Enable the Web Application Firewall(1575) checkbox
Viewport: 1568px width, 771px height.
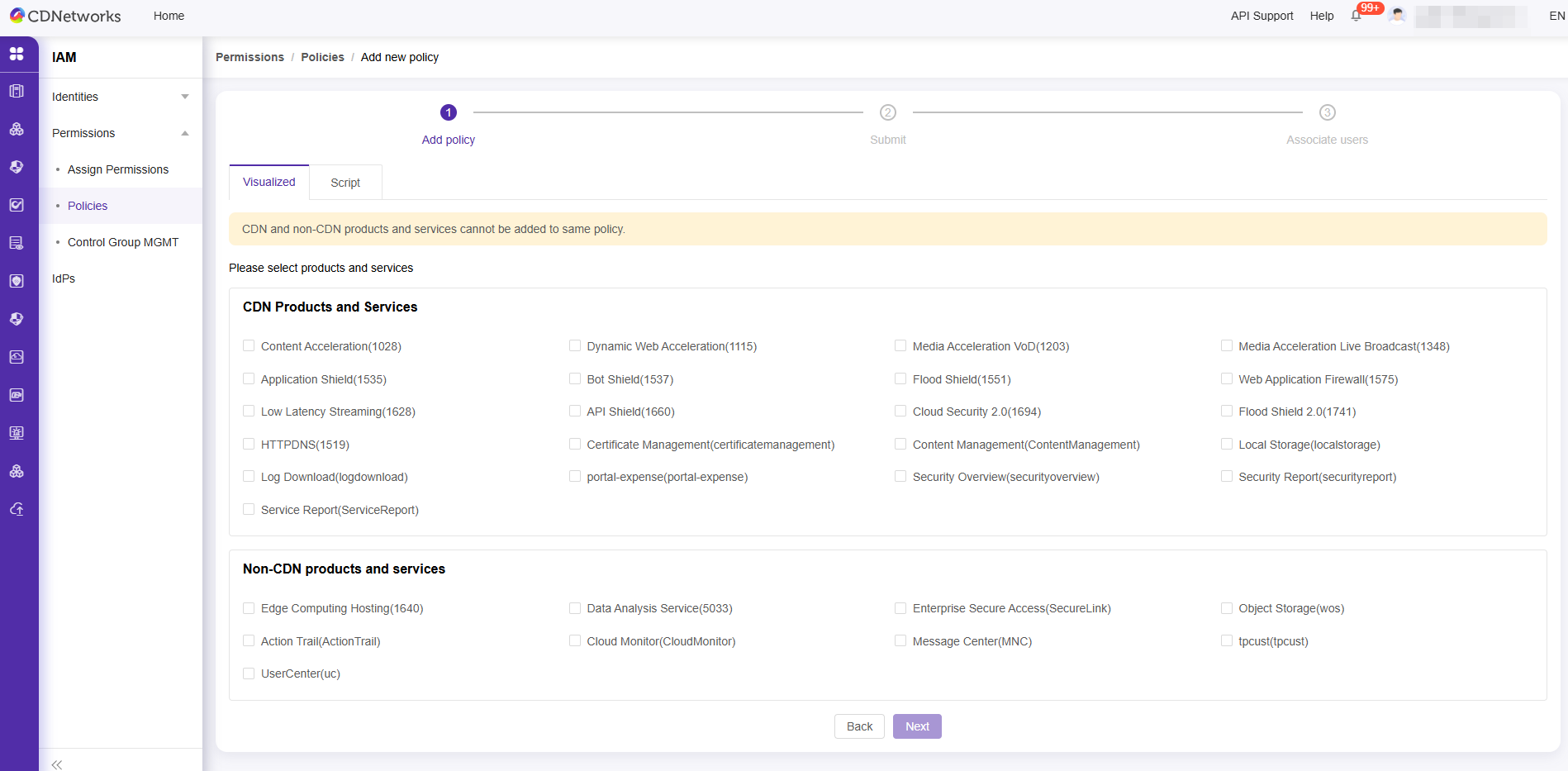click(x=1227, y=379)
